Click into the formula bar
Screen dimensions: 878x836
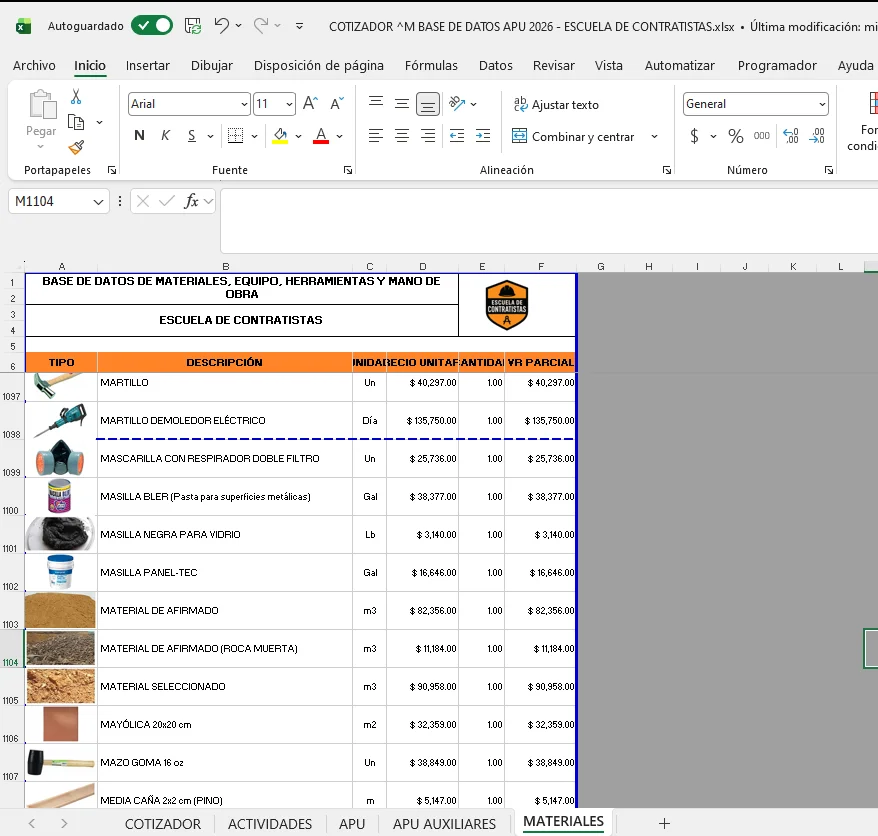pos(549,221)
